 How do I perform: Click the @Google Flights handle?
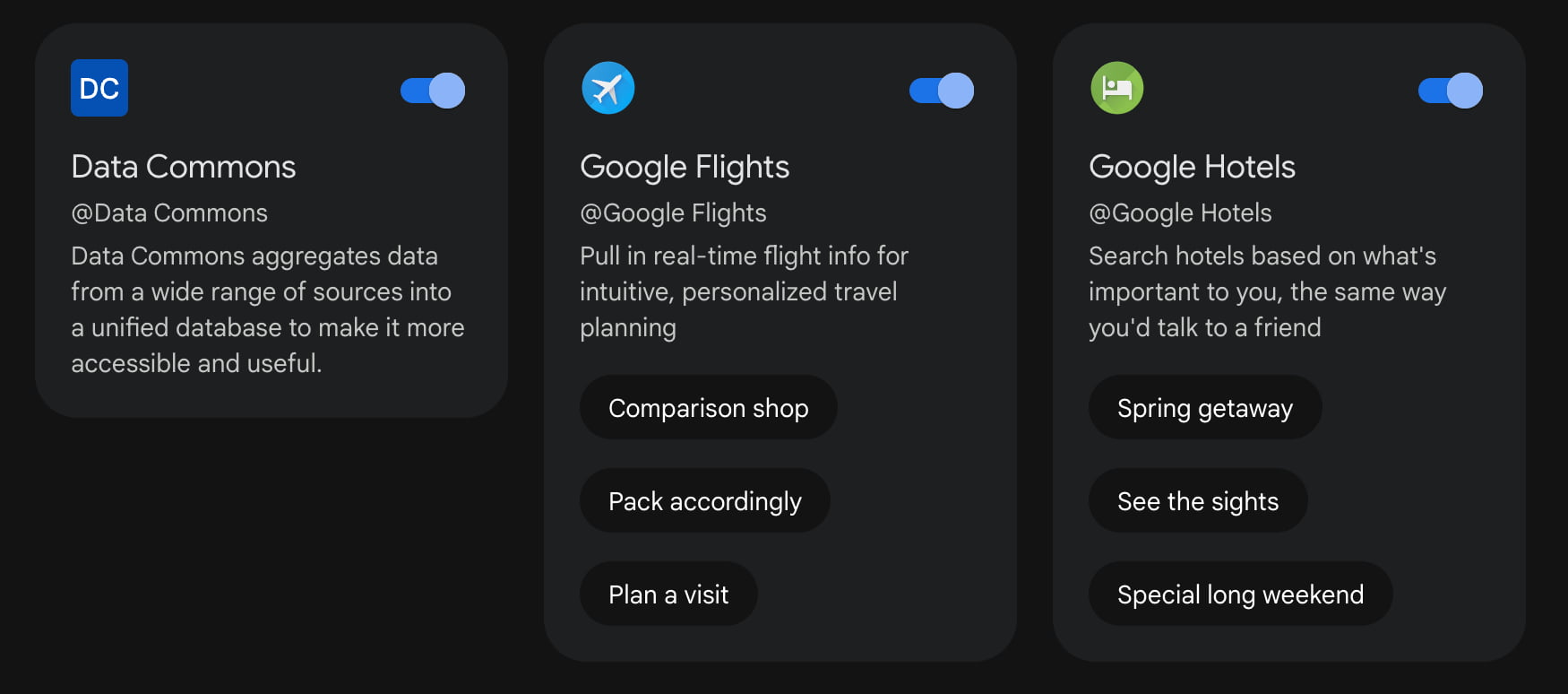(x=673, y=213)
